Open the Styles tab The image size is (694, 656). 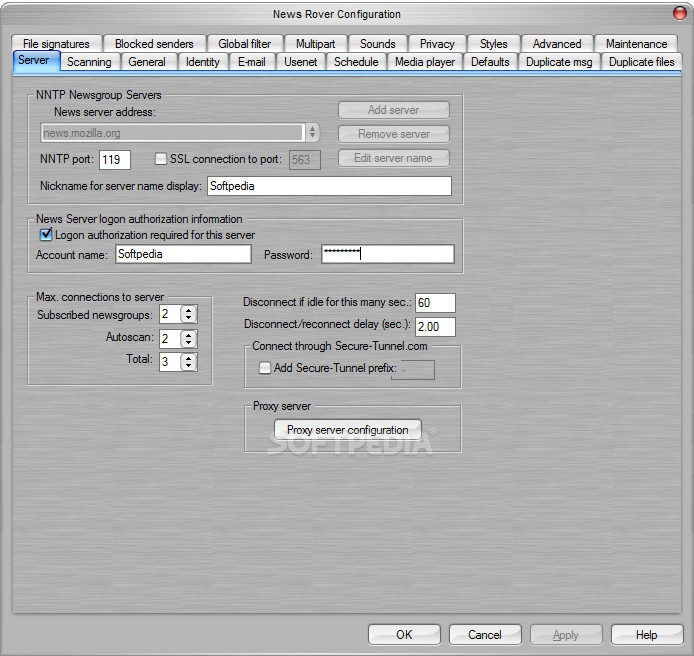(x=494, y=44)
